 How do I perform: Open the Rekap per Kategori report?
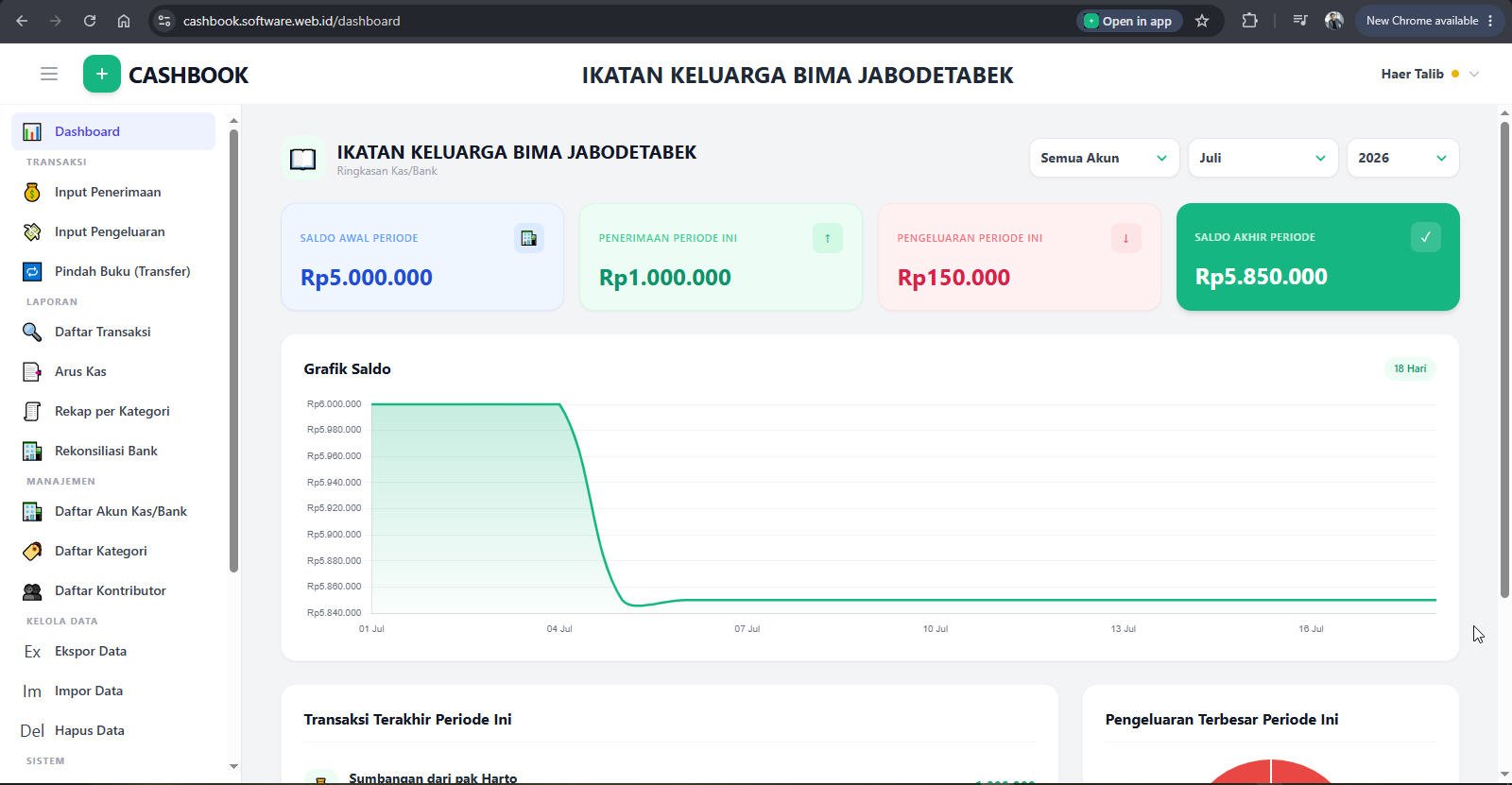(x=113, y=411)
